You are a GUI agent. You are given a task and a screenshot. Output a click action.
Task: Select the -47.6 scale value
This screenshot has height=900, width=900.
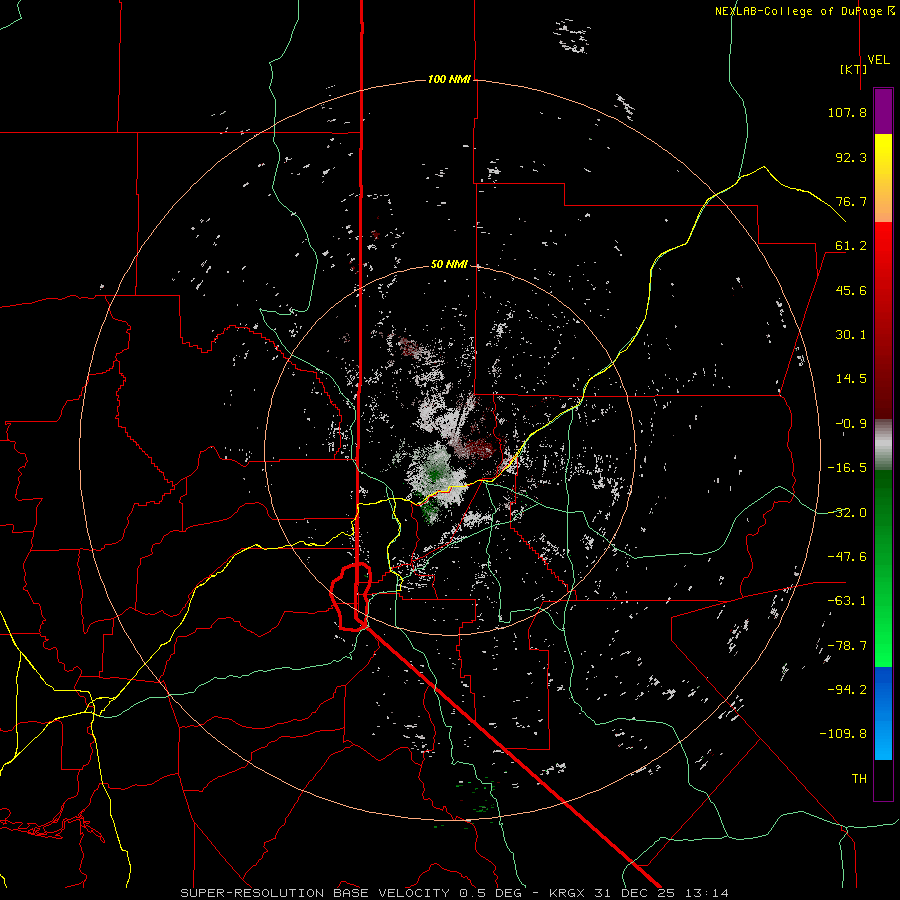847,557
